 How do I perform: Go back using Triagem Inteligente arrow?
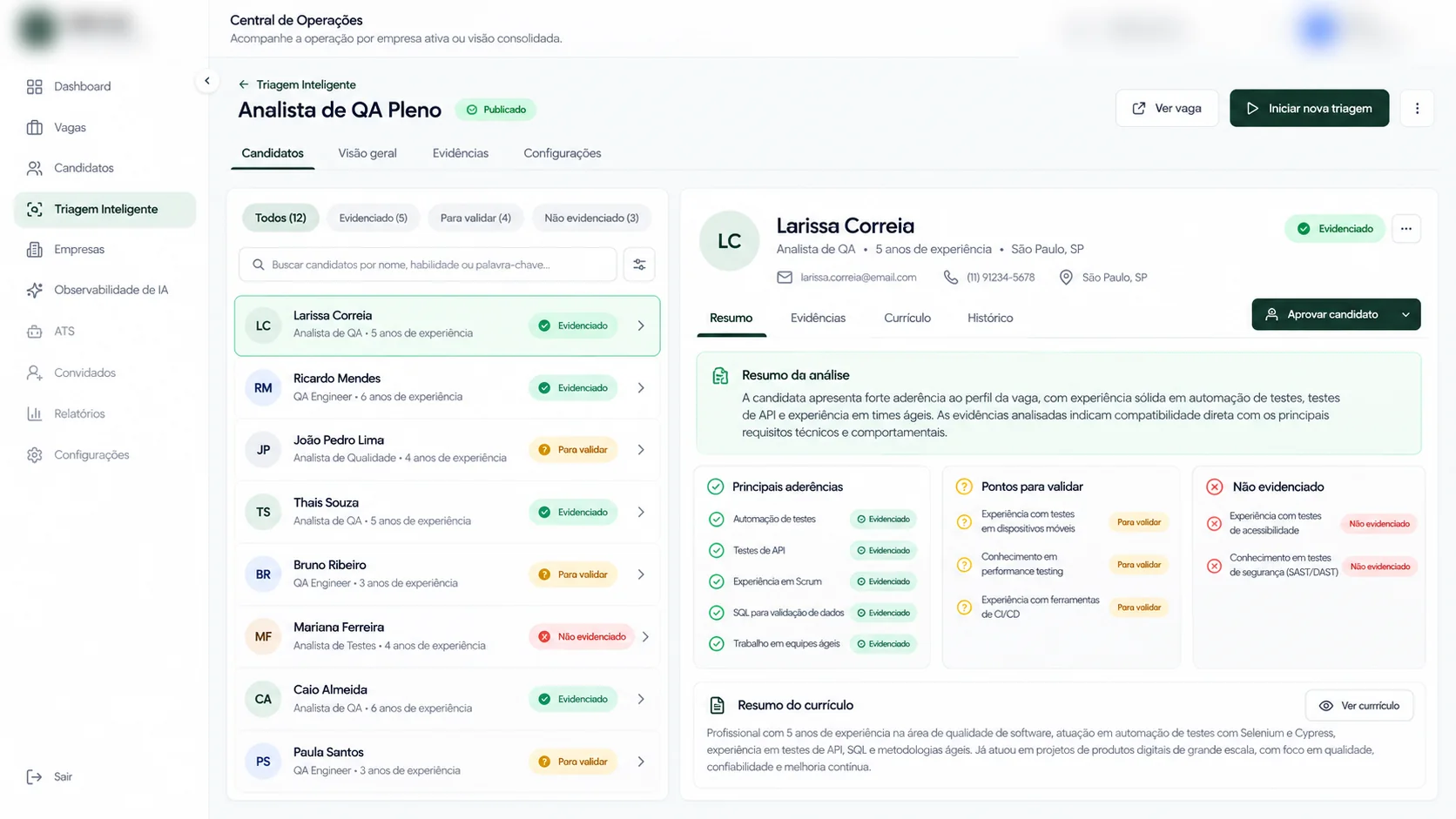click(x=244, y=84)
